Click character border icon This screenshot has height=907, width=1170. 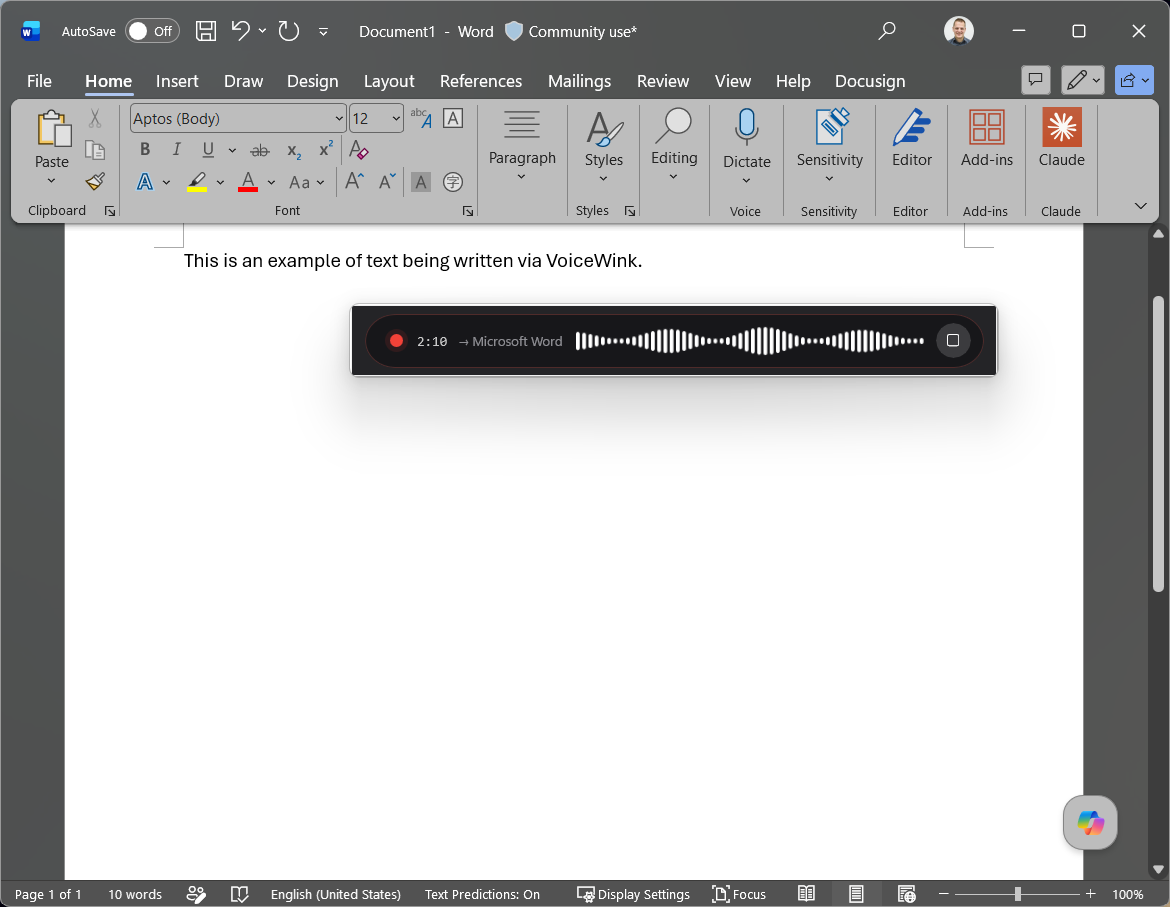click(453, 118)
